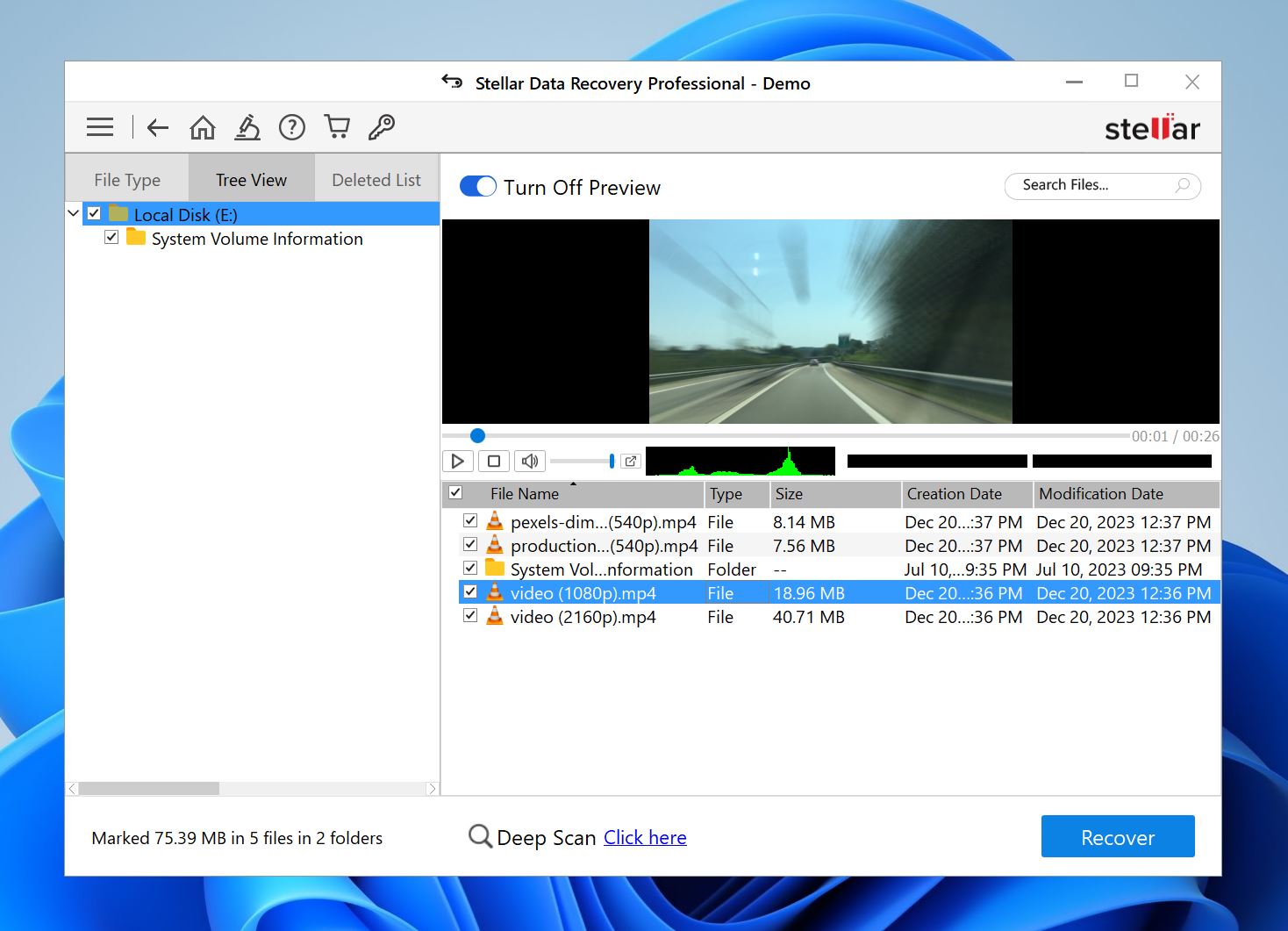Viewport: 1288px width, 931px height.
Task: Click the VLC icon of production...(540p).mp4
Action: pos(495,545)
